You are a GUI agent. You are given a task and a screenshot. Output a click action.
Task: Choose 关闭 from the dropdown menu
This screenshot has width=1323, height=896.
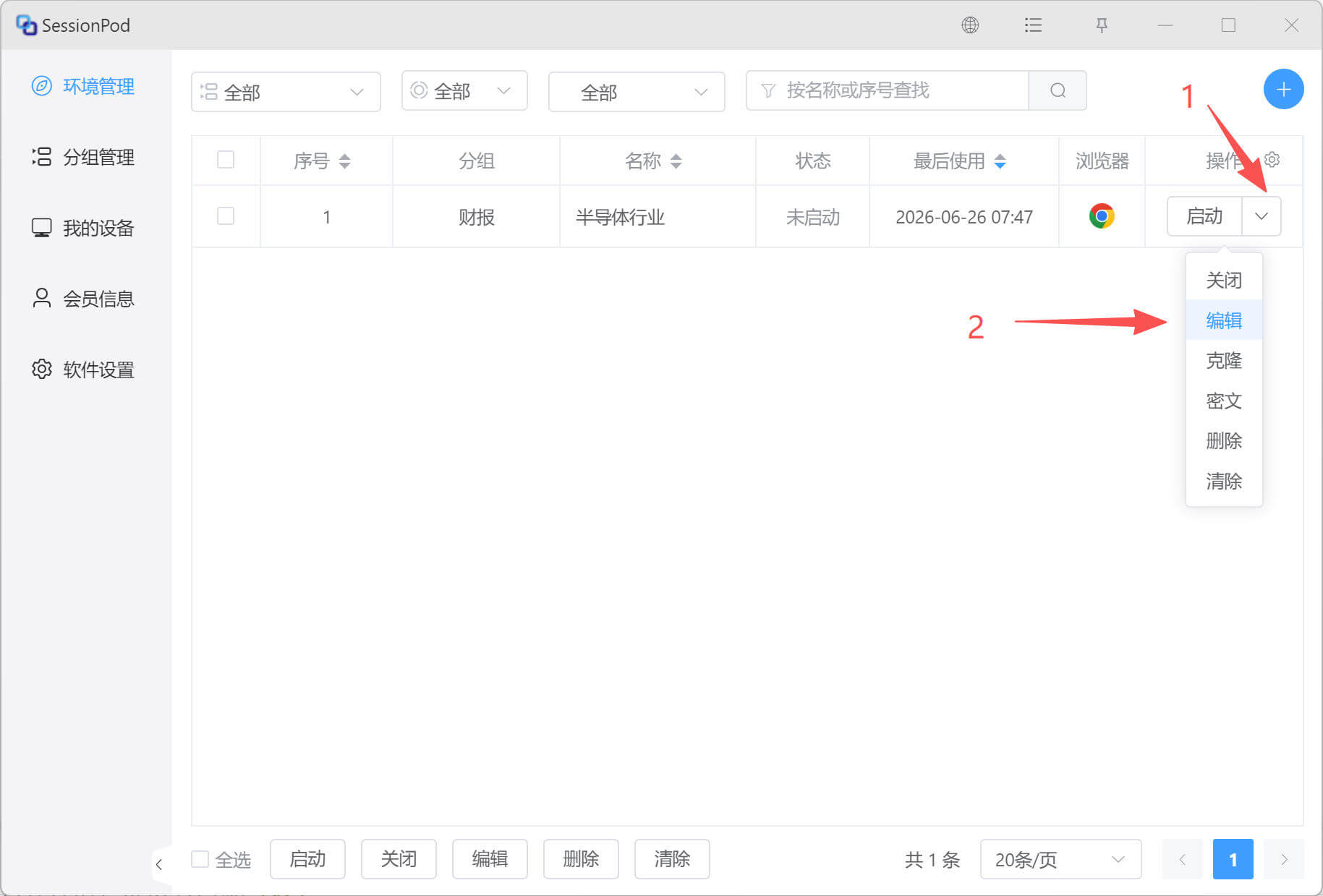(x=1224, y=280)
